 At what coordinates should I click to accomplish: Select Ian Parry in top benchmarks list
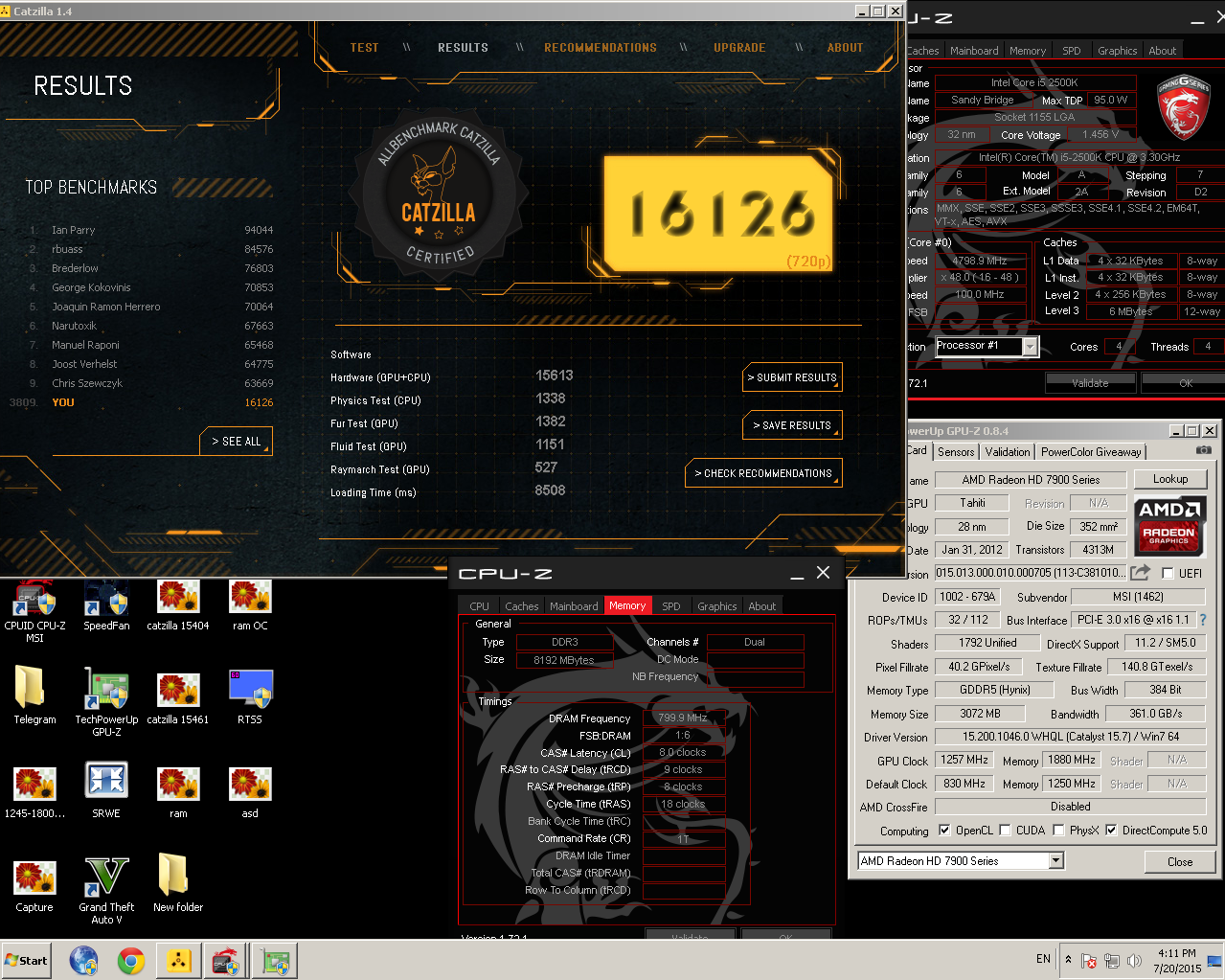[x=149, y=230]
